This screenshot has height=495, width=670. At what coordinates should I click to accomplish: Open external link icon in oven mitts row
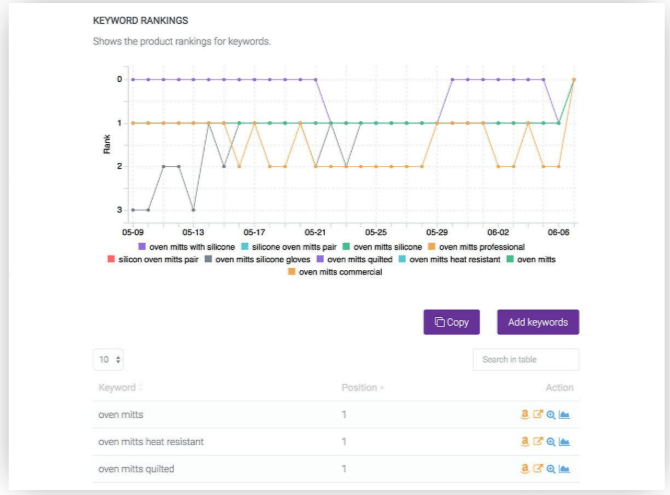[538, 414]
